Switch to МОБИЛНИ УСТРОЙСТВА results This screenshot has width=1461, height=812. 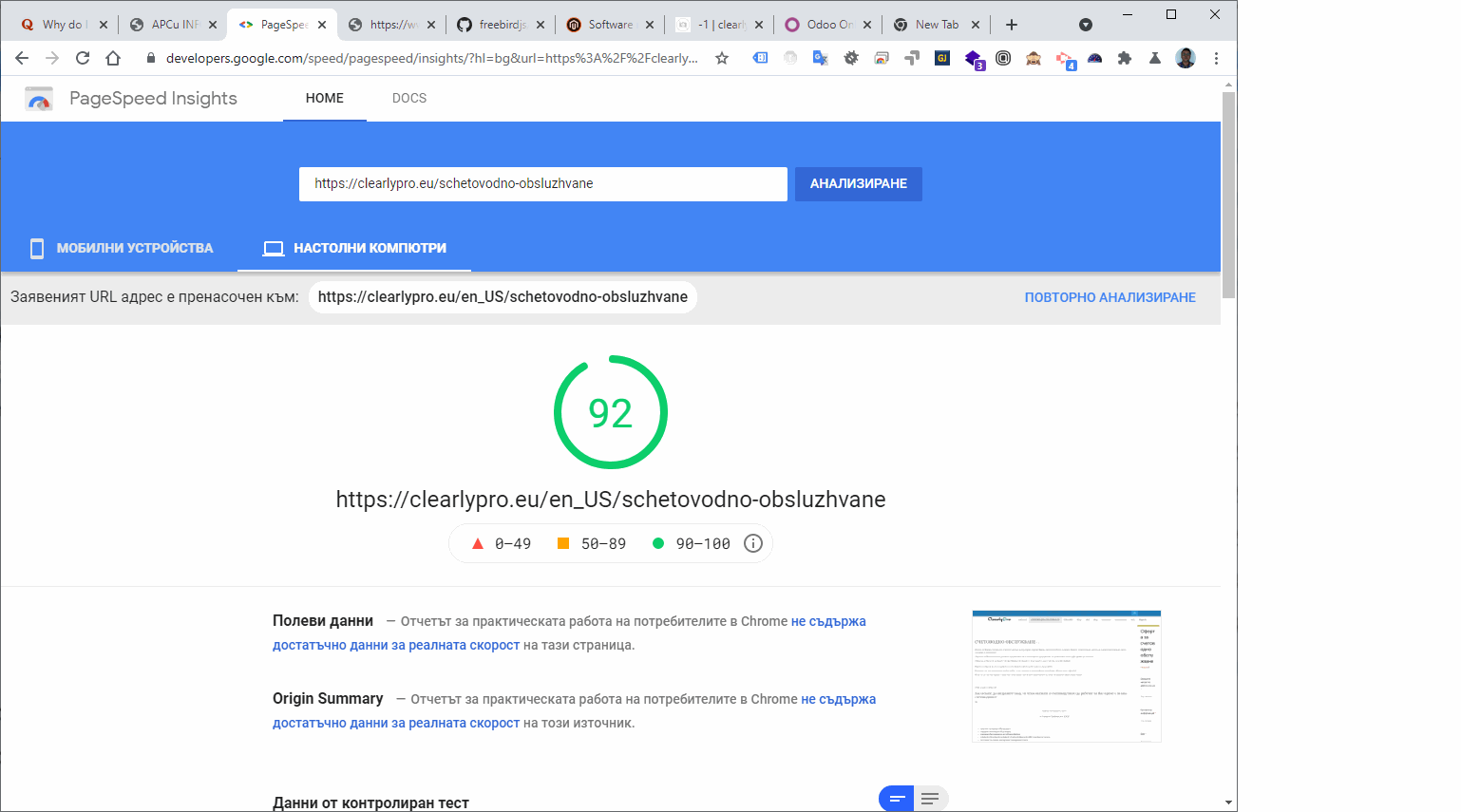pos(122,248)
